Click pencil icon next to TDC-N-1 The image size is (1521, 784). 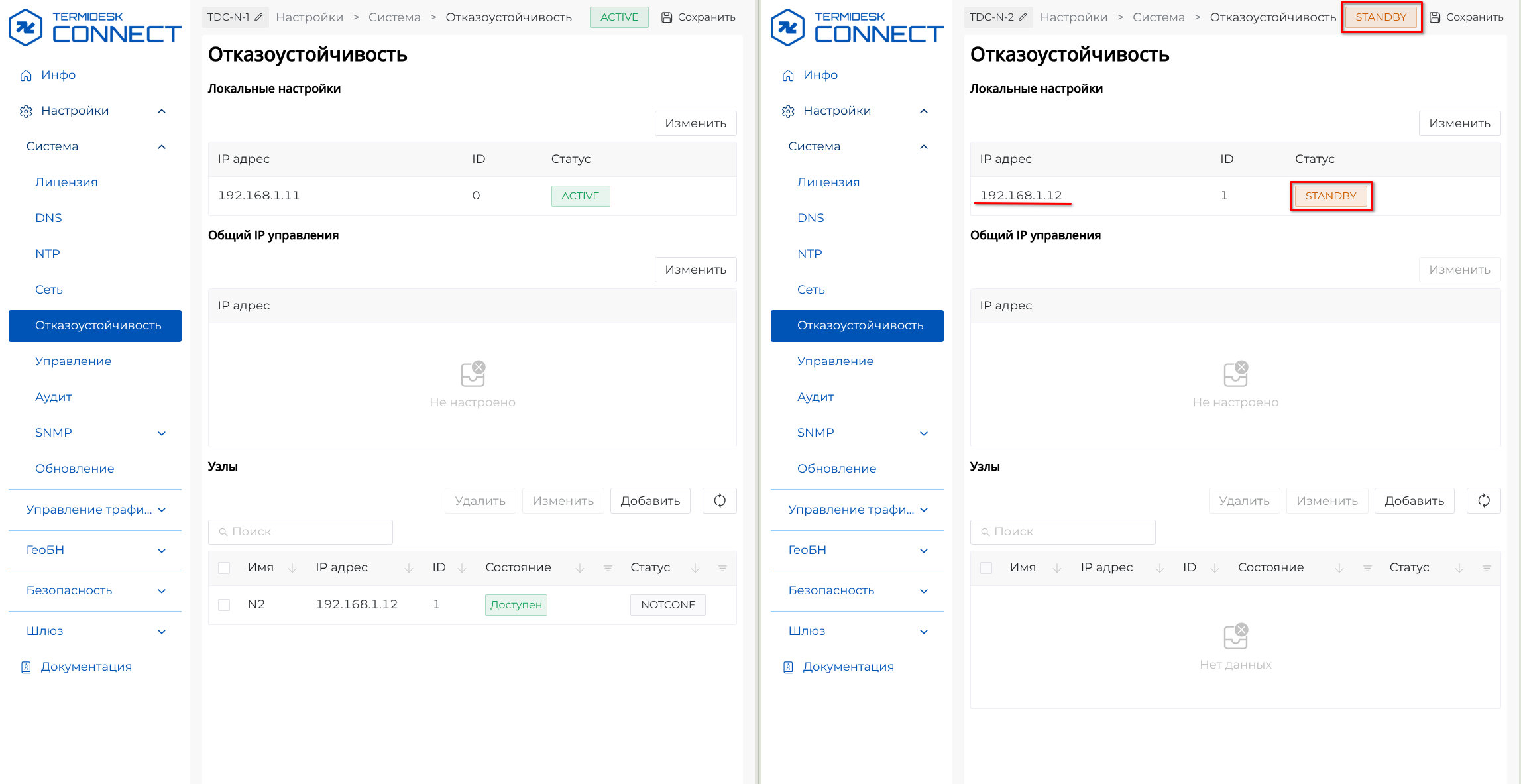tap(258, 17)
